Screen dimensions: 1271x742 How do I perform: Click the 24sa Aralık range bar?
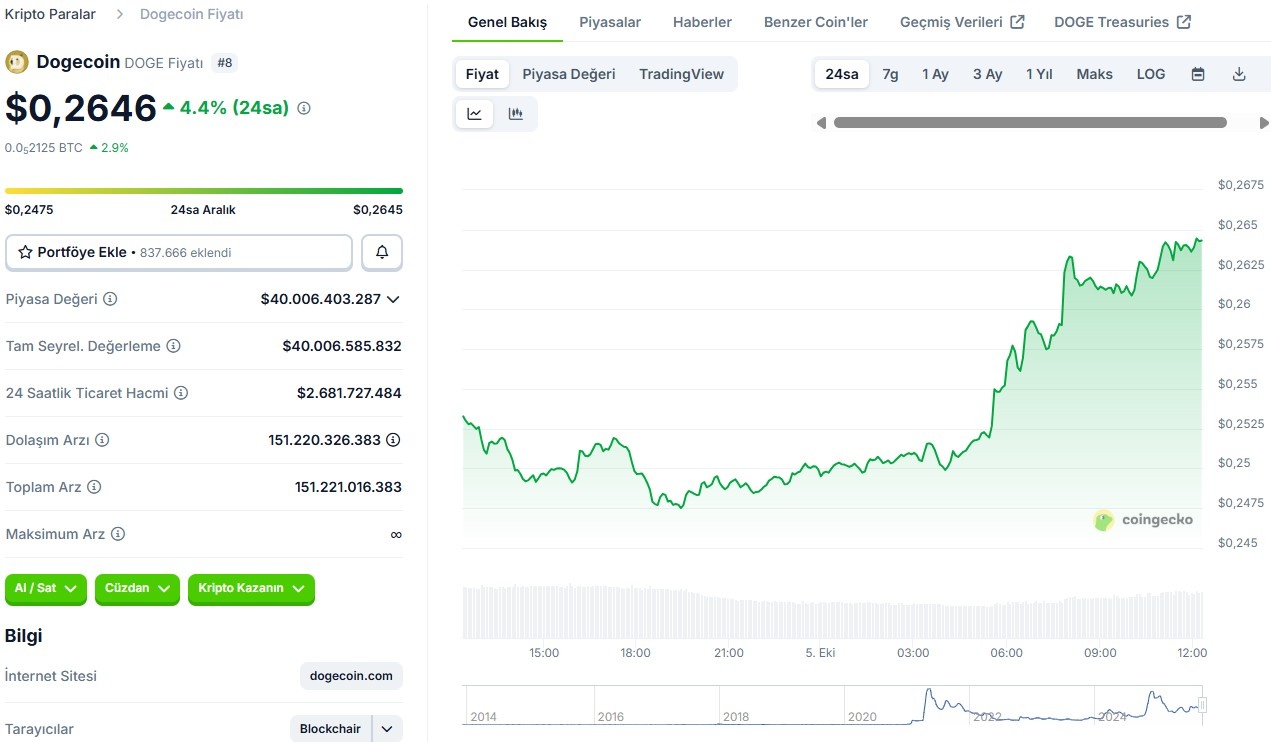[x=204, y=190]
